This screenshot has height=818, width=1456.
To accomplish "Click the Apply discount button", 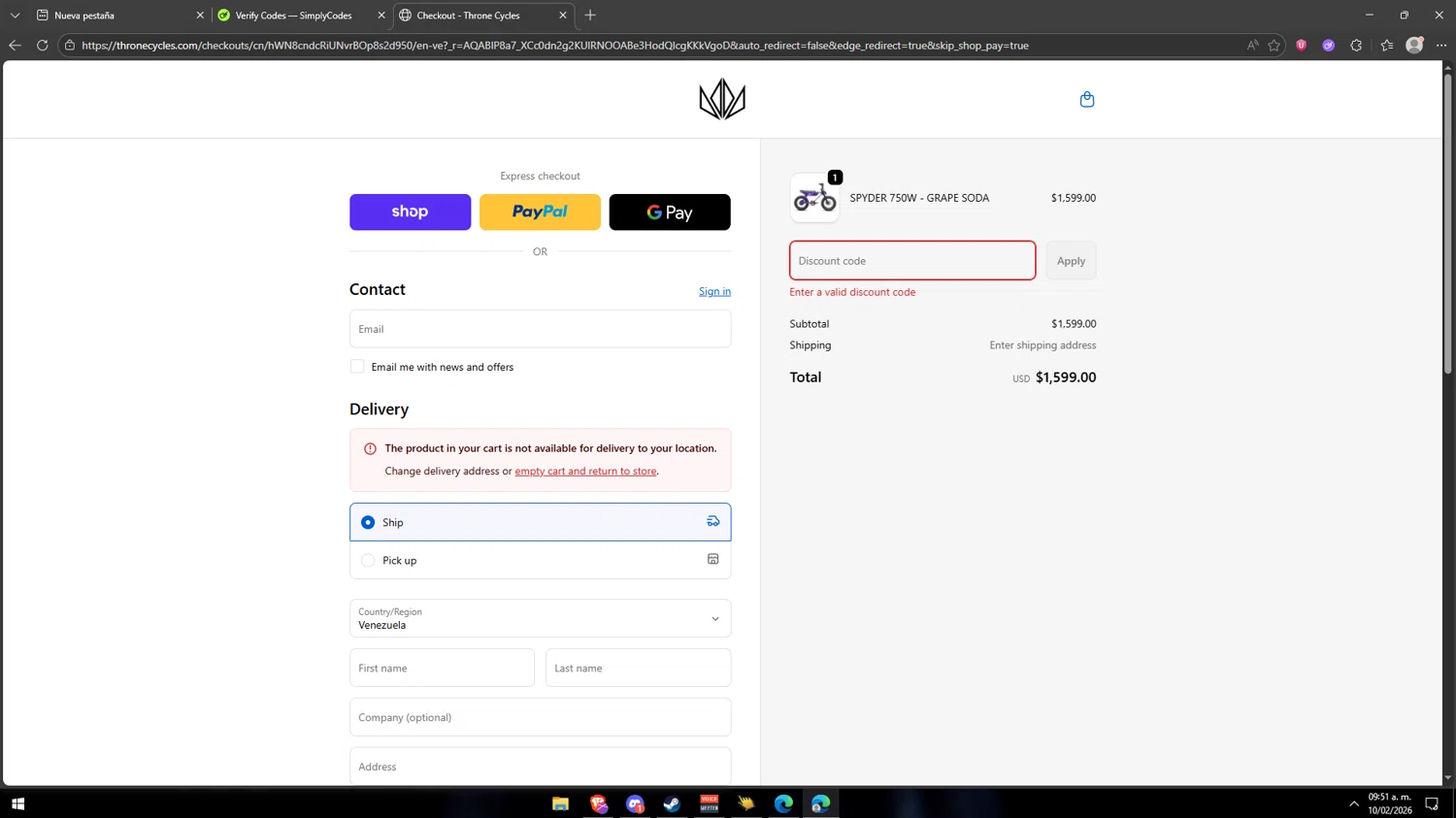I will [1071, 261].
